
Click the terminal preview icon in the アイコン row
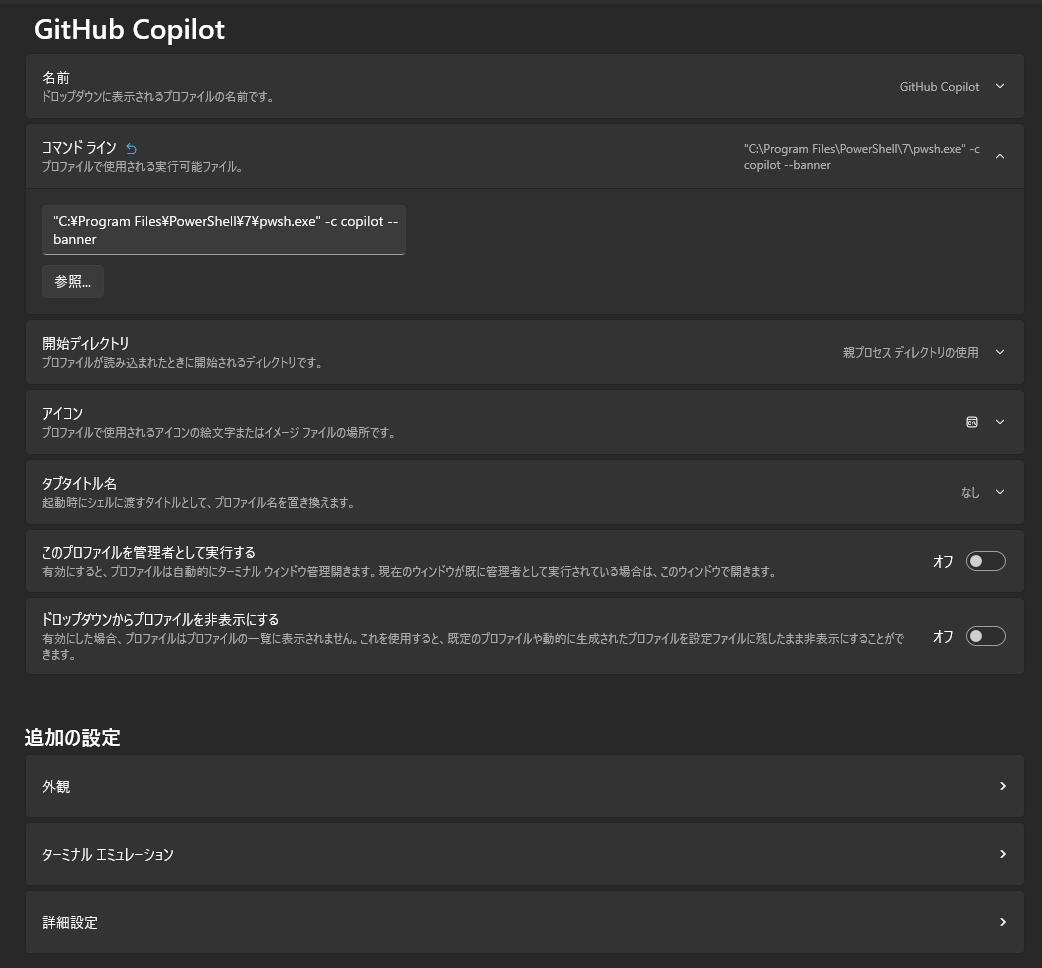971,421
